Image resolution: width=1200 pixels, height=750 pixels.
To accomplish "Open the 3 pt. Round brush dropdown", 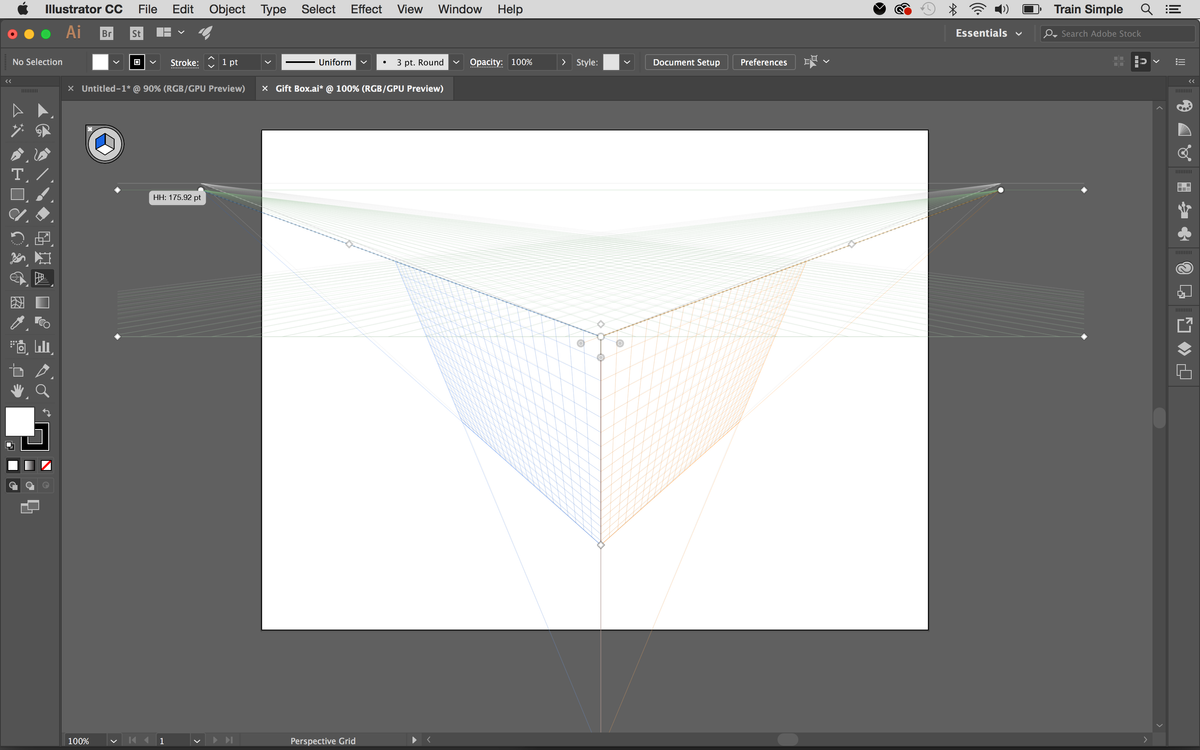I will coord(456,62).
